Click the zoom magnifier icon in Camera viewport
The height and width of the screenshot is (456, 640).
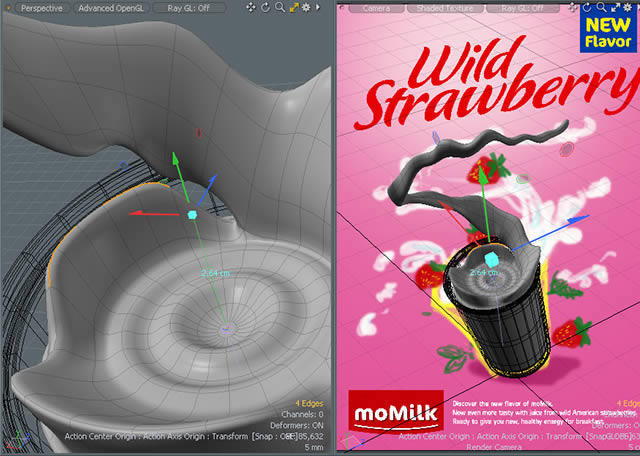point(601,7)
